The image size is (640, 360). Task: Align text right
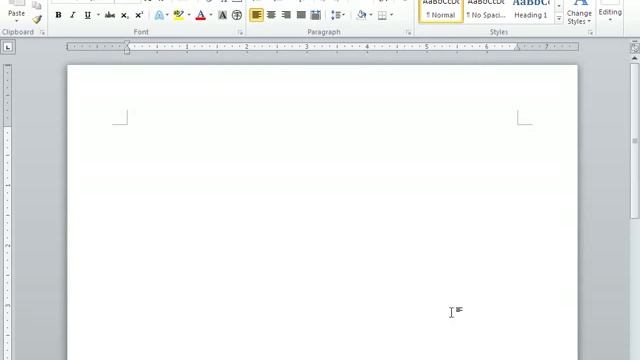[x=286, y=15]
